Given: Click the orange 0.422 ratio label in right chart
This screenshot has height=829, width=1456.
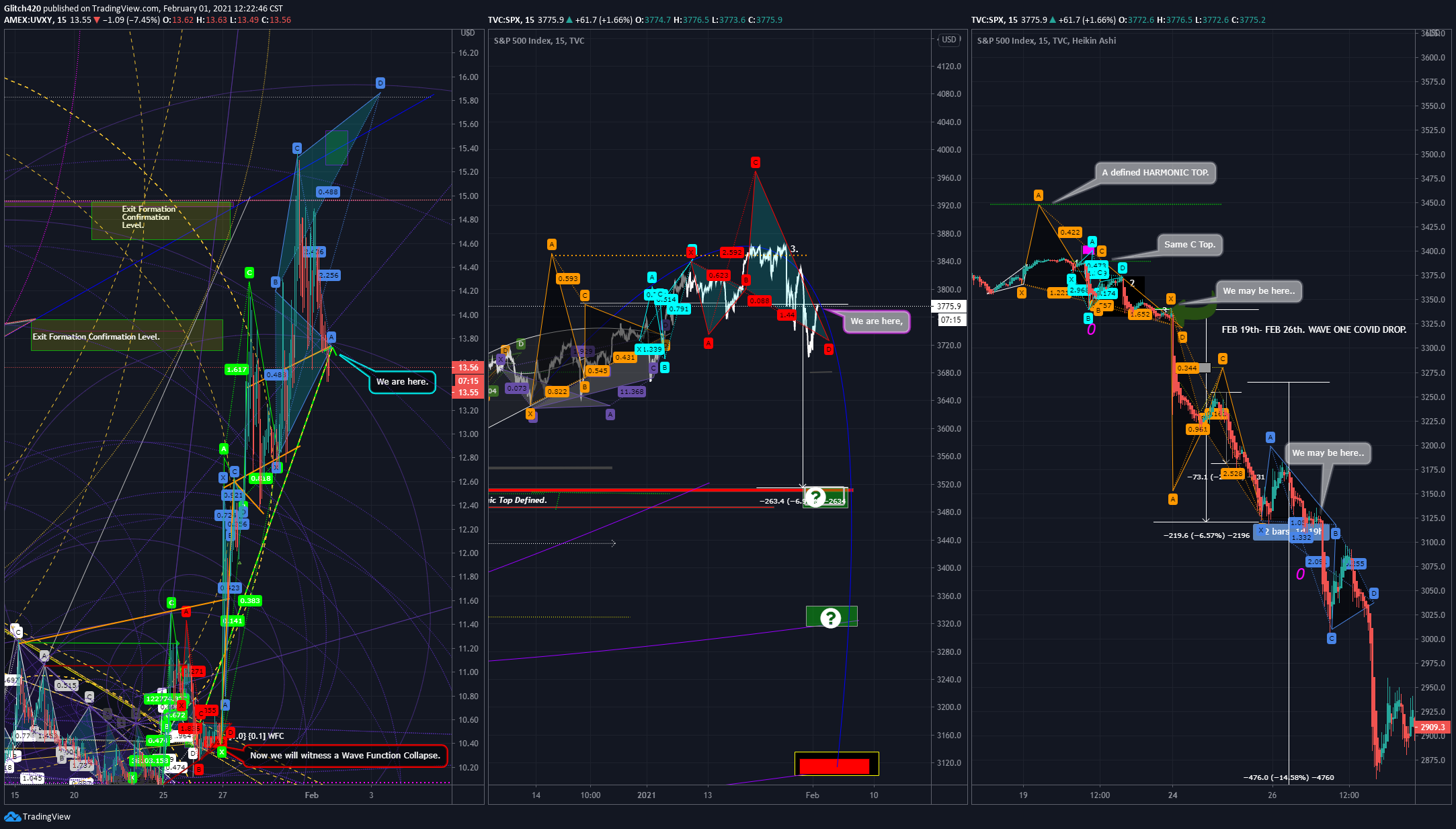Looking at the screenshot, I should coord(1070,233).
